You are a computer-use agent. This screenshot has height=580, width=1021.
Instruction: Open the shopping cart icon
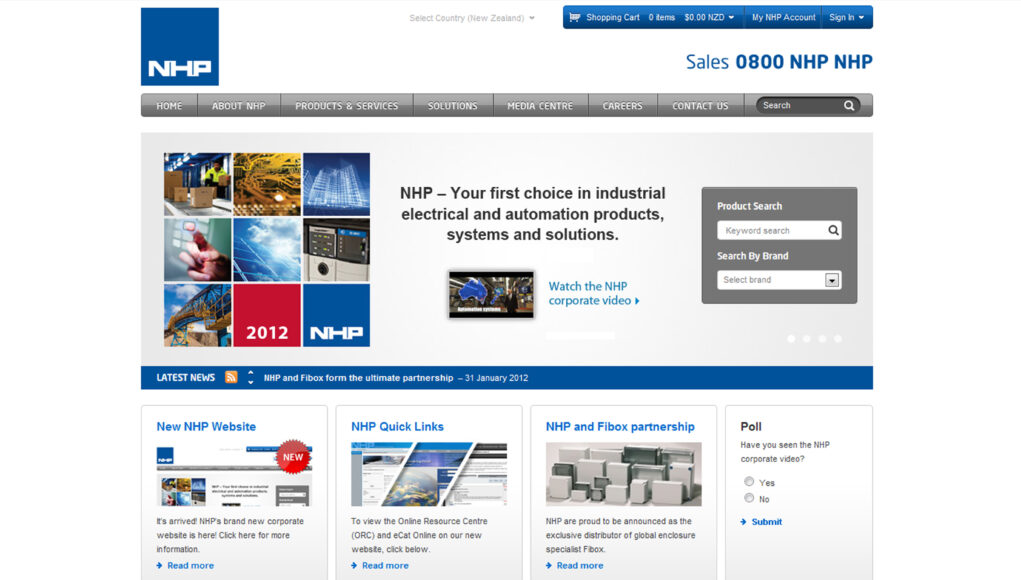(574, 18)
